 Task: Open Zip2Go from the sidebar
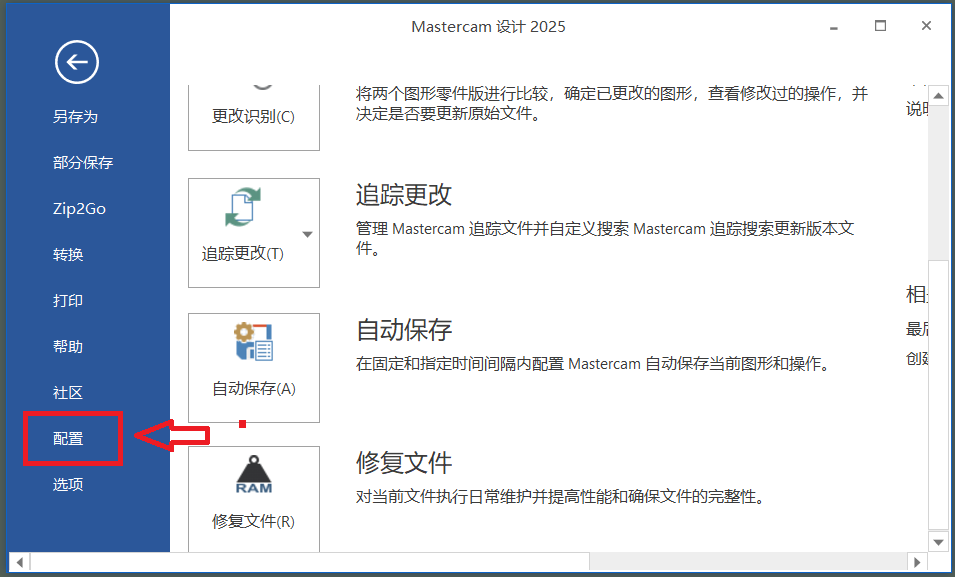tap(79, 209)
